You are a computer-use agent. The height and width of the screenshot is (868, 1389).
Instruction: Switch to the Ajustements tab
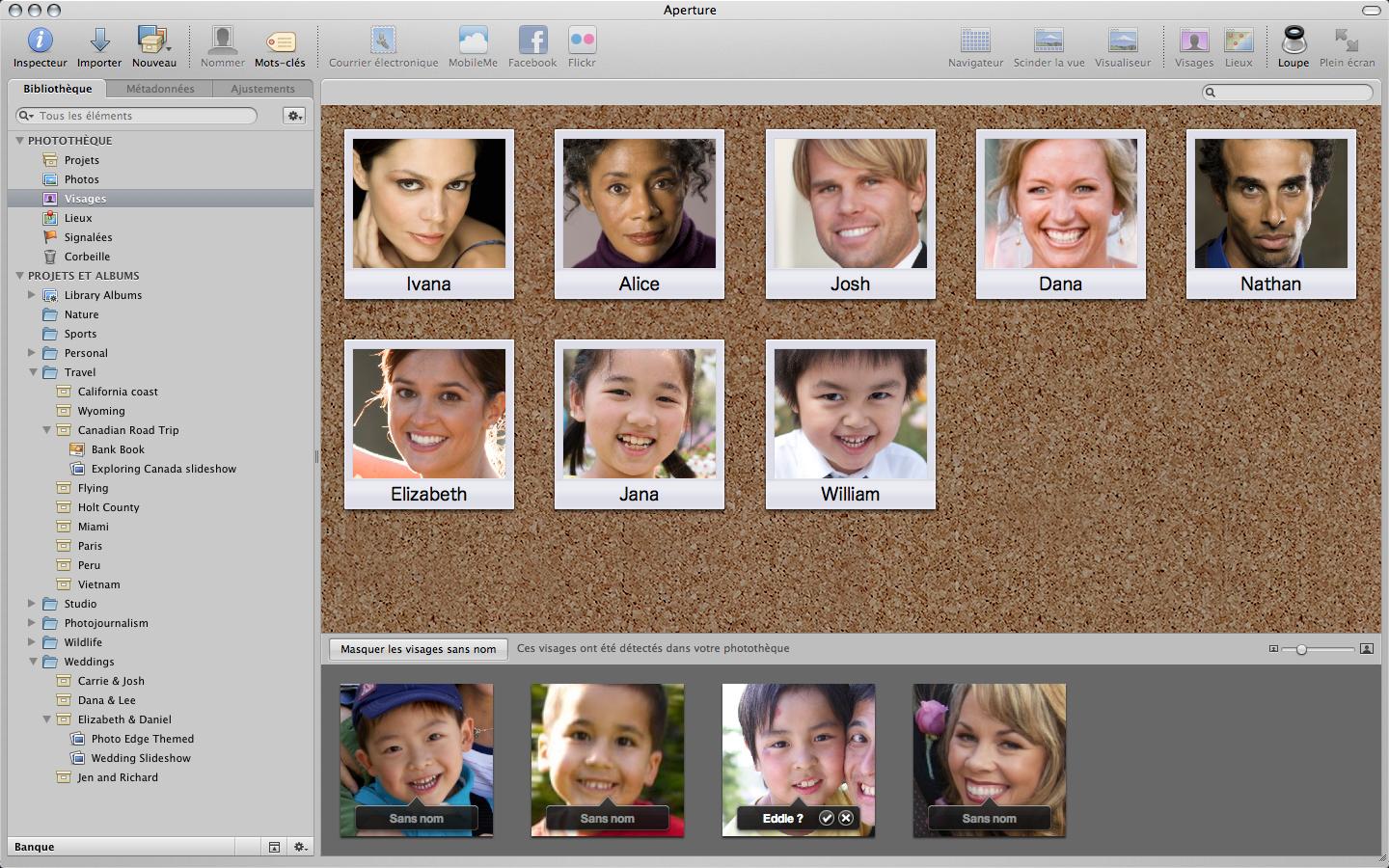(x=262, y=89)
